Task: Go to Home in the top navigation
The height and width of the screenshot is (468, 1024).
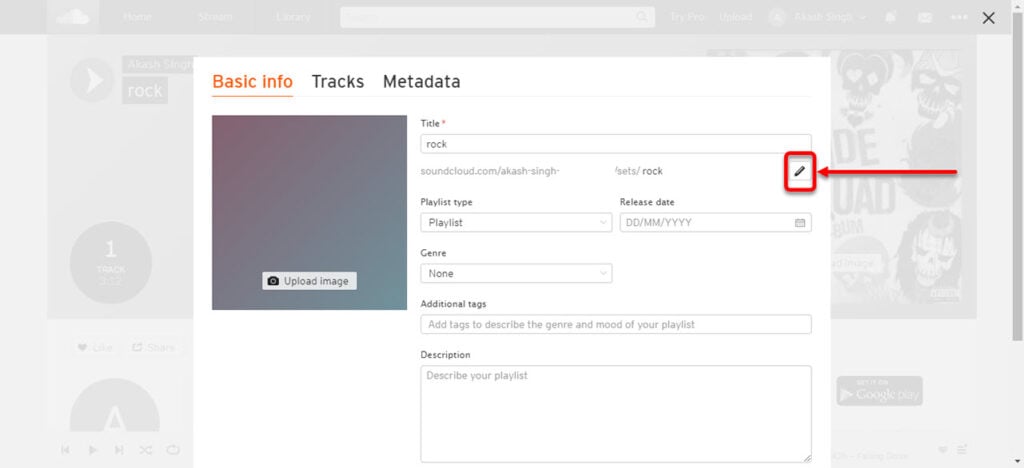Action: tap(137, 17)
